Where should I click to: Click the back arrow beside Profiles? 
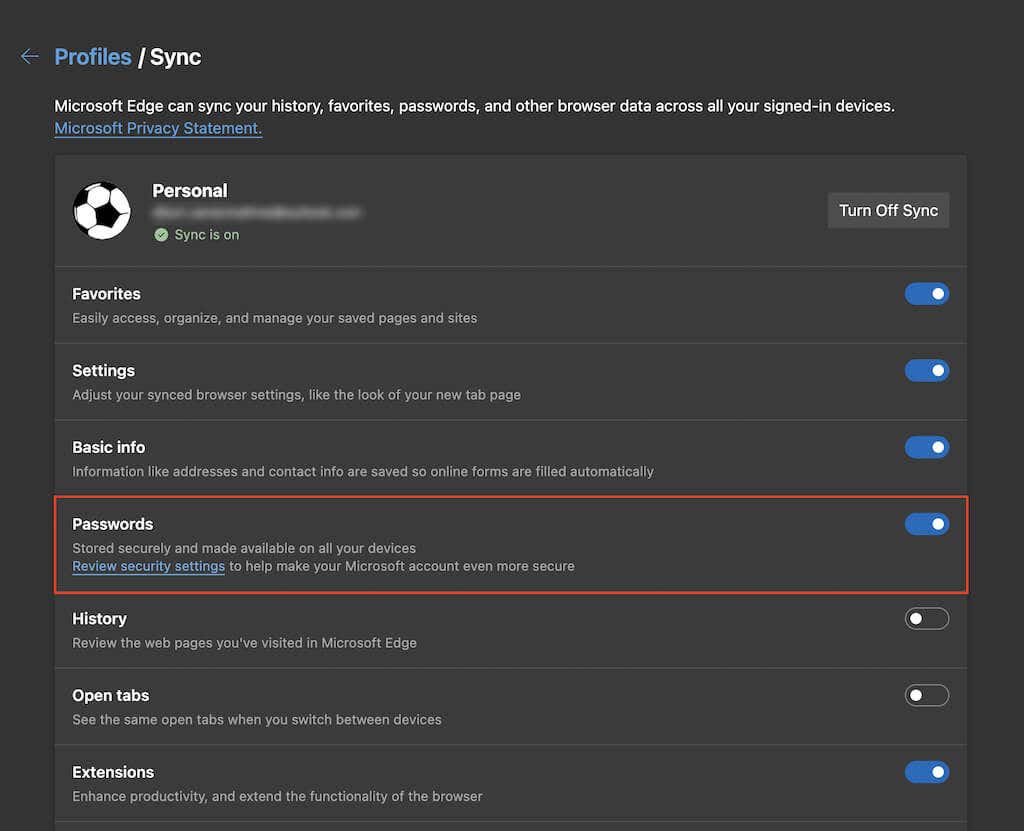tap(29, 57)
